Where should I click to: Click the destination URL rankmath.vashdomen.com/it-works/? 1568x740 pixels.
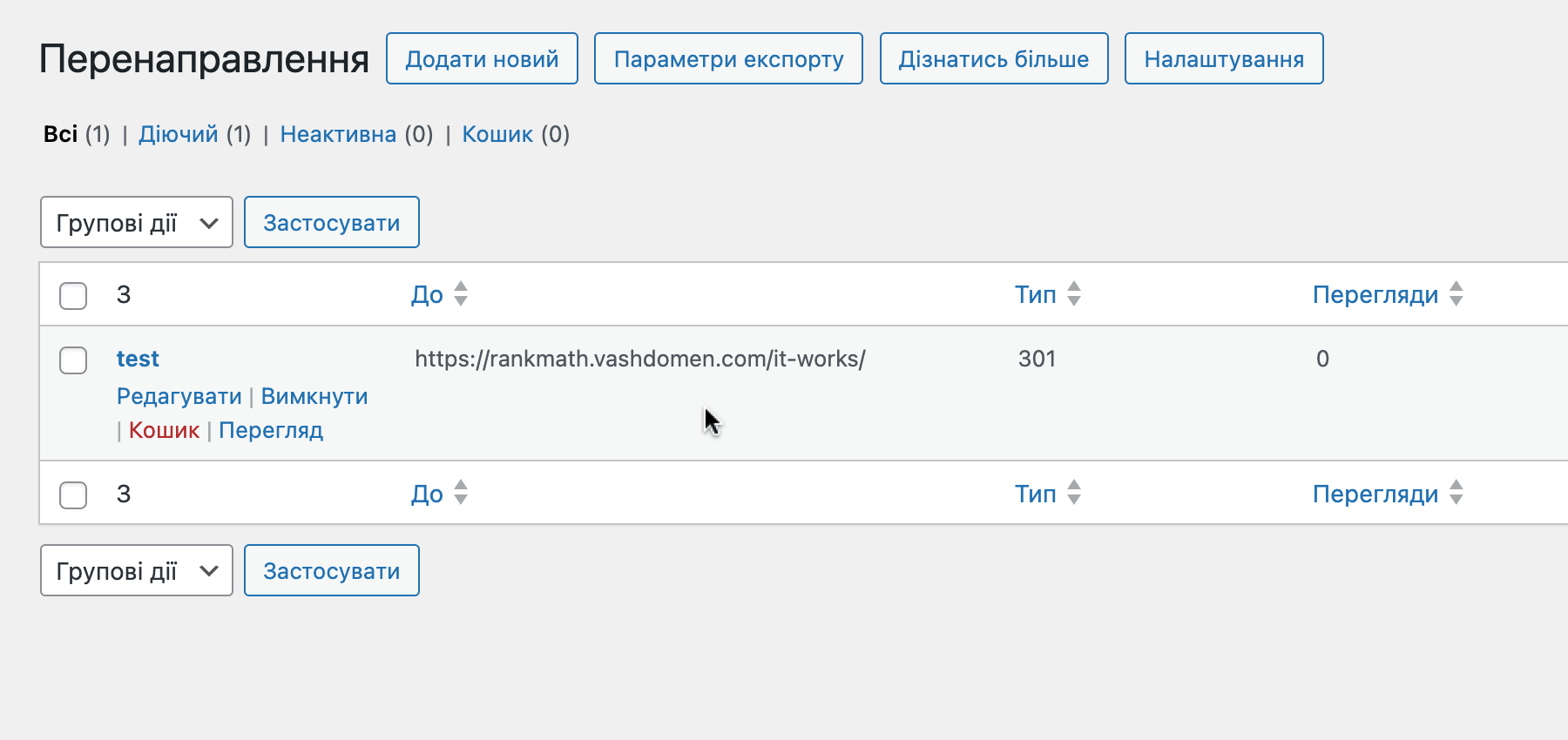[640, 359]
